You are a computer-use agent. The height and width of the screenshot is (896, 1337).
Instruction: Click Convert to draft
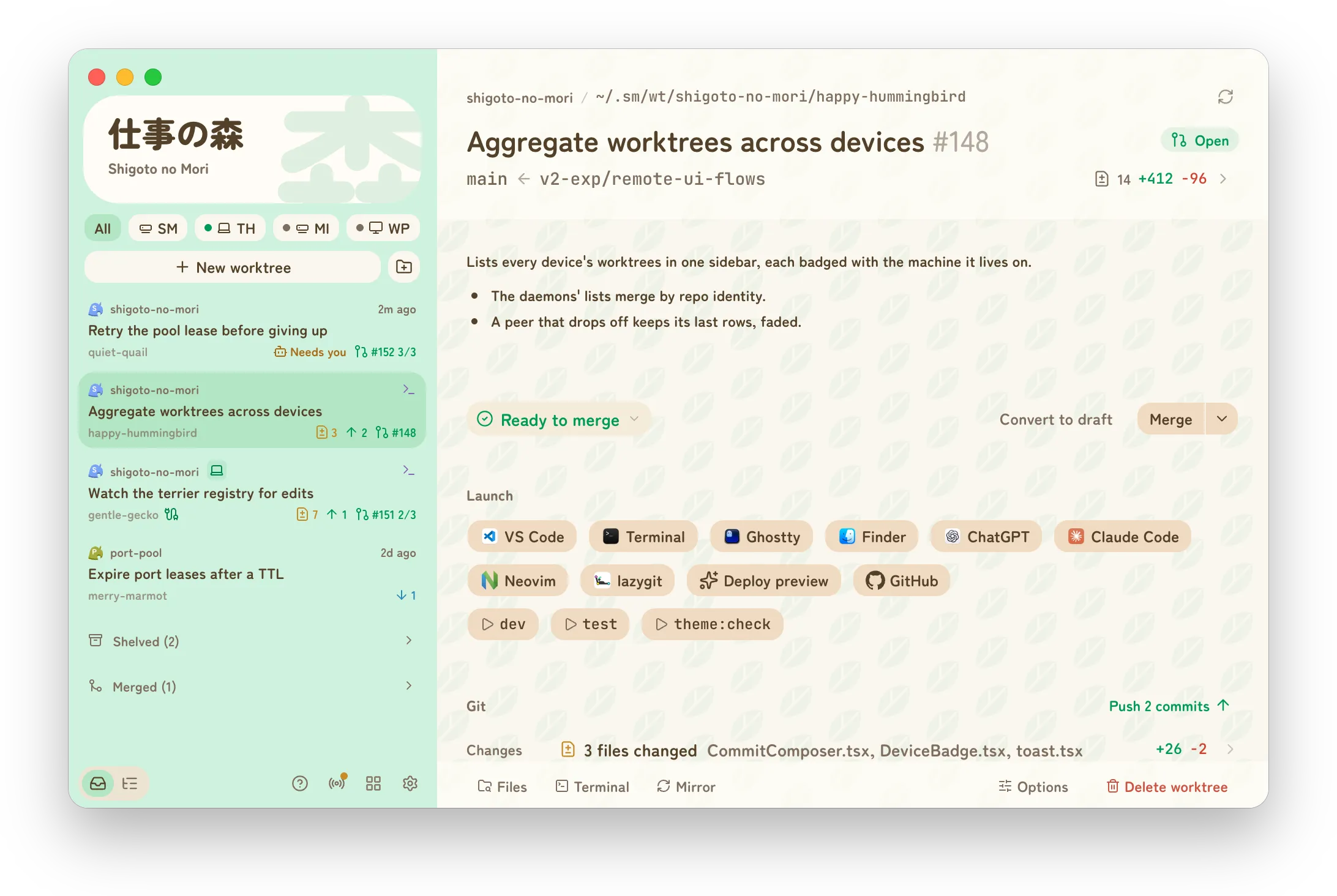[1056, 419]
